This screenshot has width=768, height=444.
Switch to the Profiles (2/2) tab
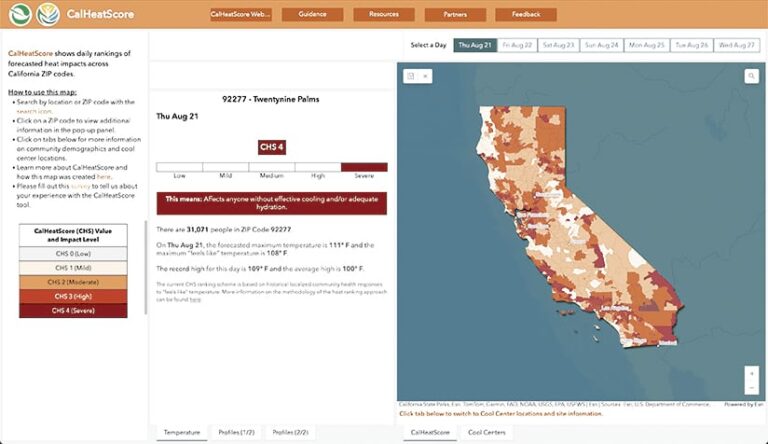(x=290, y=432)
